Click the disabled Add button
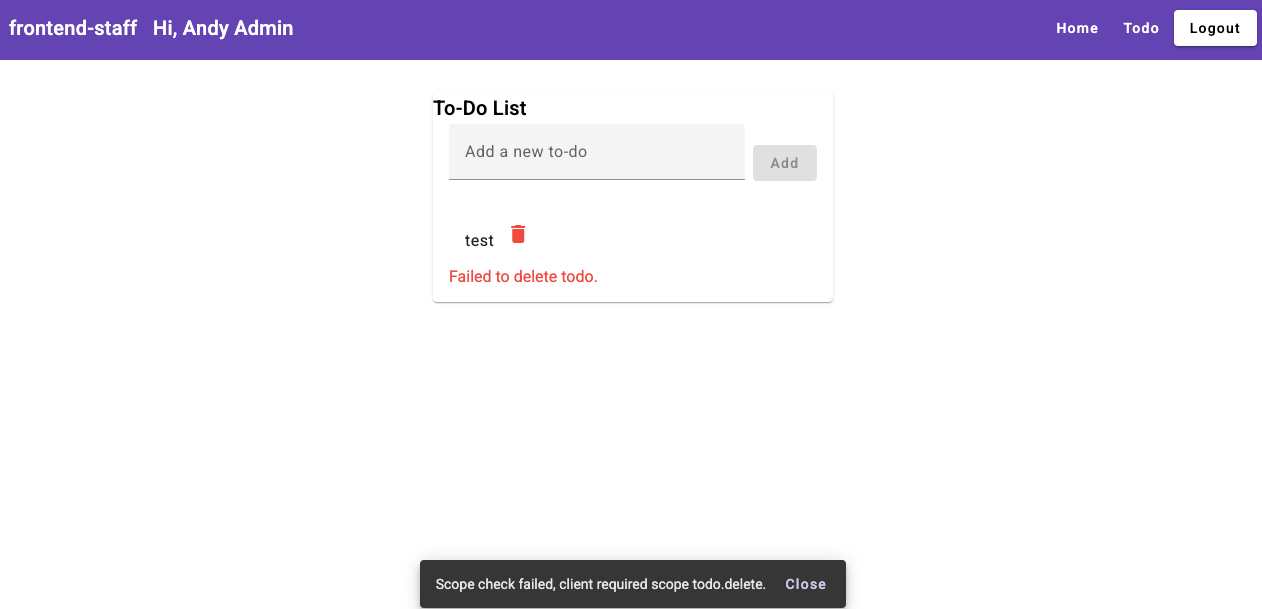The image size is (1262, 609). point(785,163)
